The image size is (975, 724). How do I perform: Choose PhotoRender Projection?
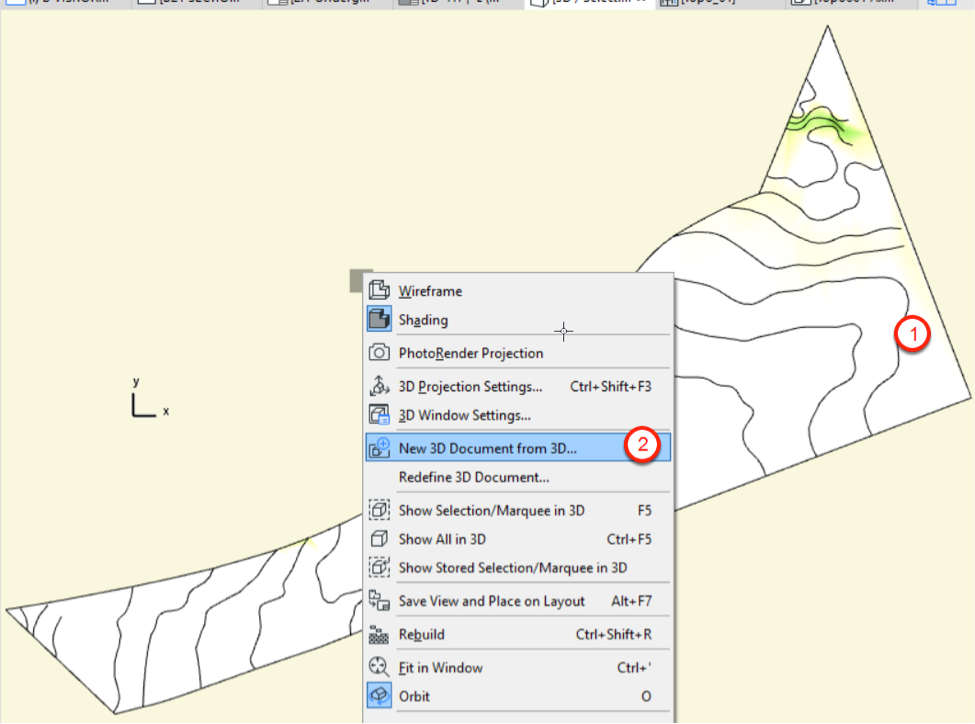(x=518, y=353)
